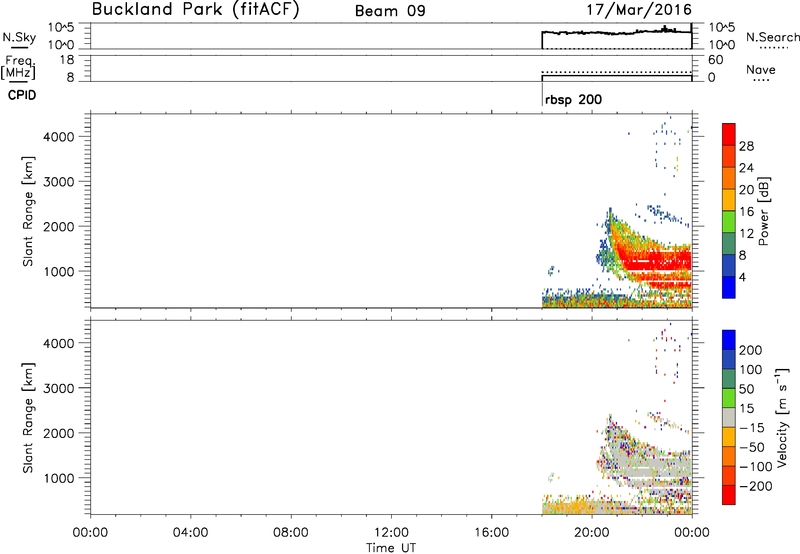
Task: Click the date '17/Mar/2016'
Action: coord(639,10)
